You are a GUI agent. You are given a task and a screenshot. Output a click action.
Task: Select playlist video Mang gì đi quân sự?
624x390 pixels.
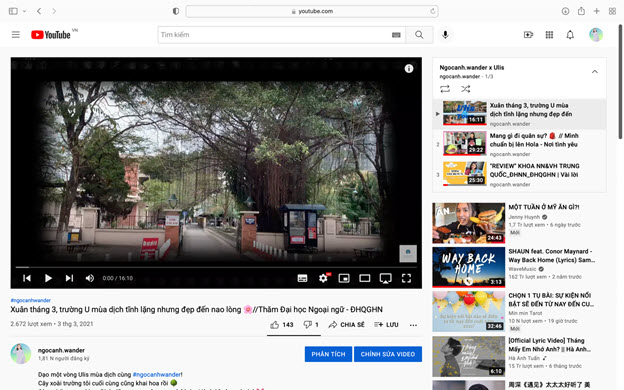(x=519, y=144)
